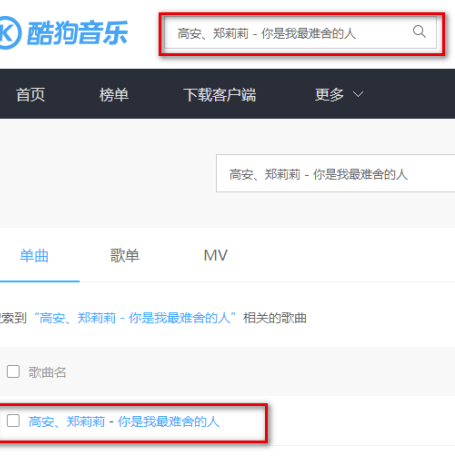Tick the select-all checkbox beside 歌曲名
Image resolution: width=455 pixels, height=458 pixels.
coord(13,371)
